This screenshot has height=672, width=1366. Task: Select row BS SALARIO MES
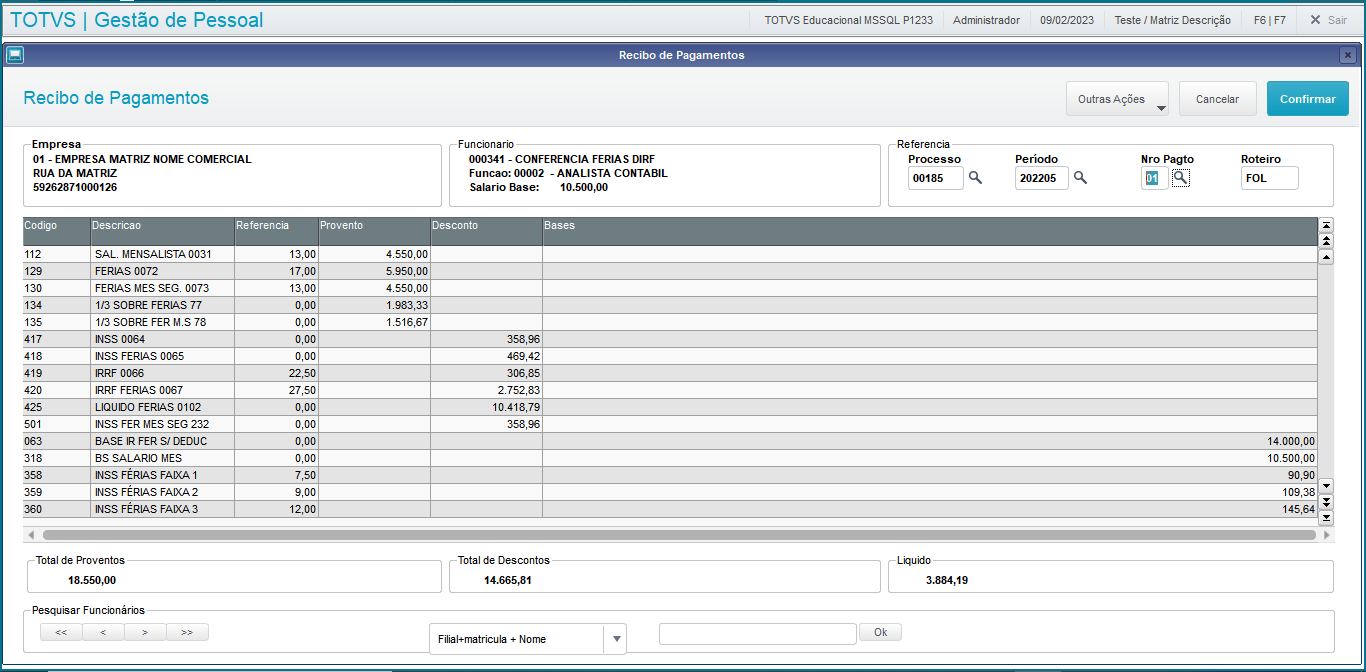tap(670, 458)
